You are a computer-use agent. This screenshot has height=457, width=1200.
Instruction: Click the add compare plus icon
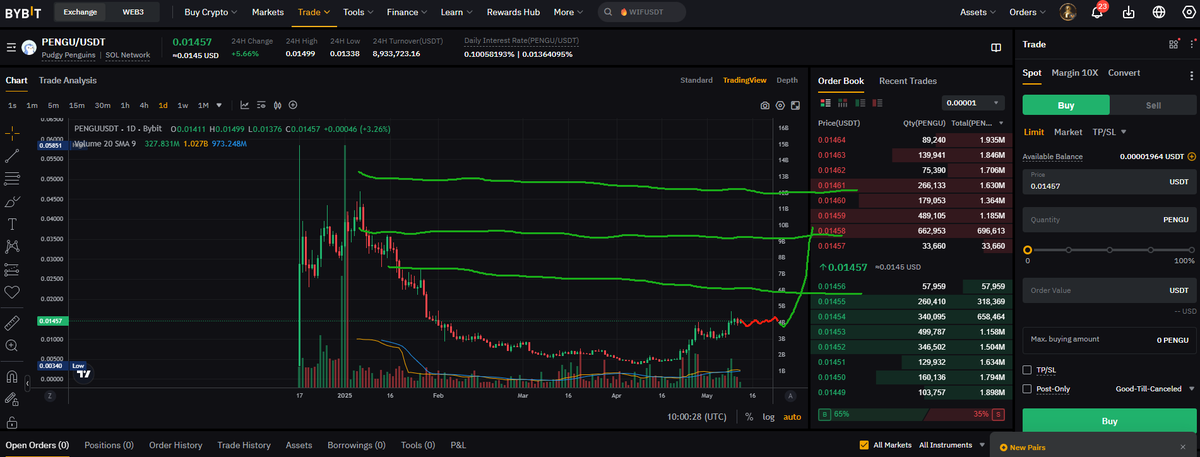click(293, 105)
